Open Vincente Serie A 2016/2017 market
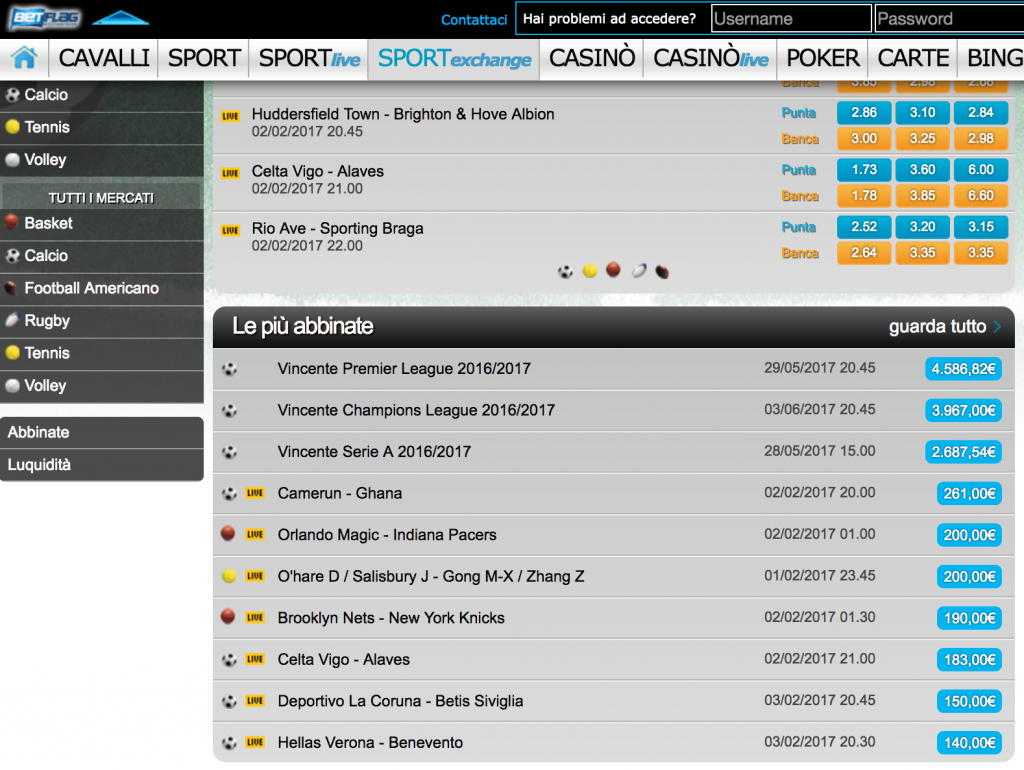This screenshot has width=1024, height=770. (x=374, y=452)
